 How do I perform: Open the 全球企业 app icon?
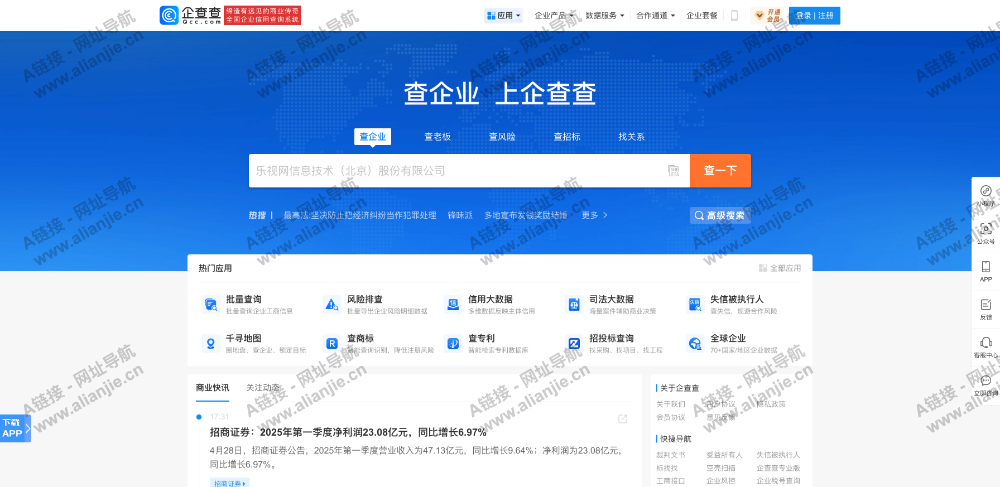point(695,344)
